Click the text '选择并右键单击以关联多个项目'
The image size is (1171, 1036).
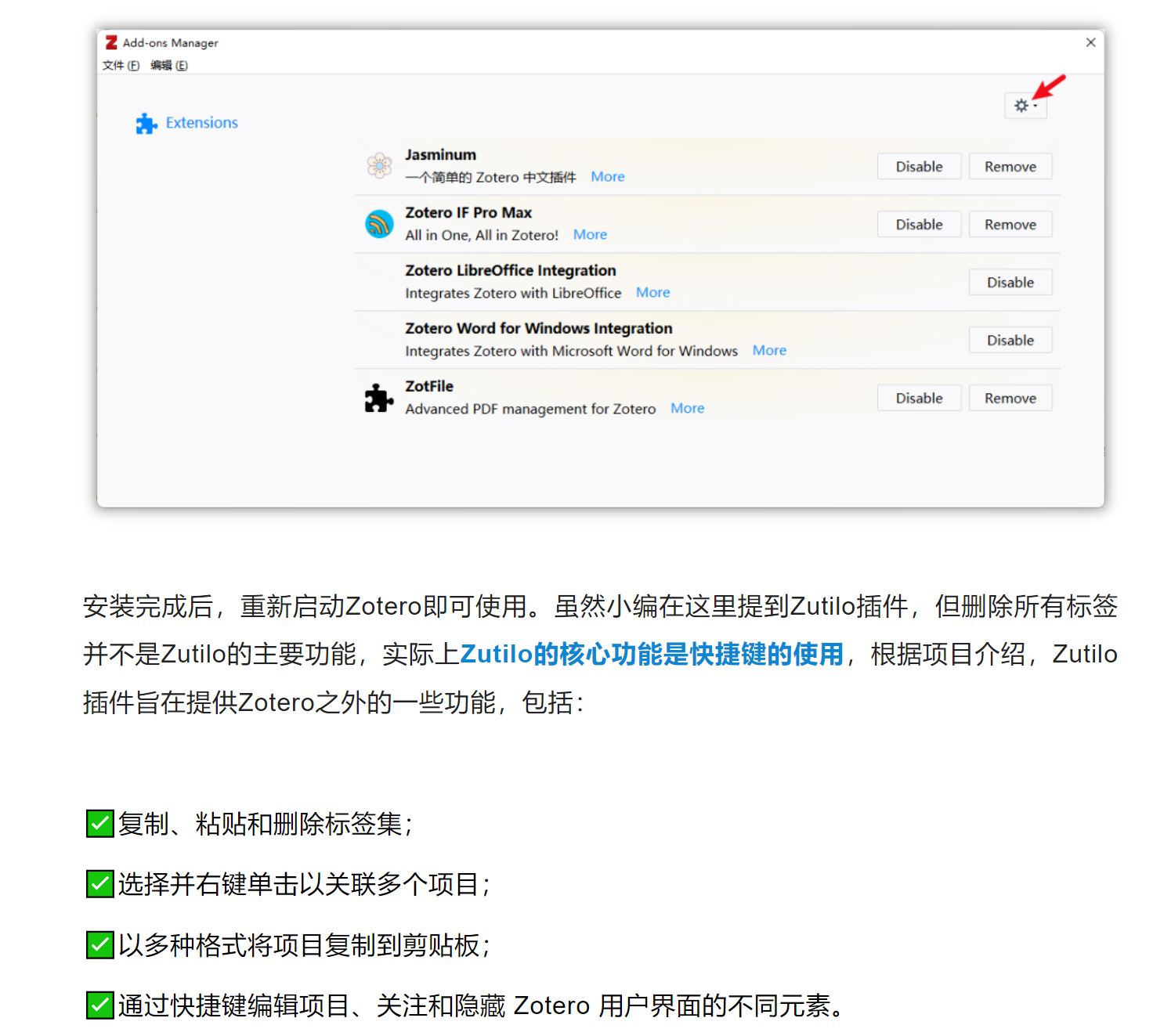pyautogui.click(x=298, y=884)
